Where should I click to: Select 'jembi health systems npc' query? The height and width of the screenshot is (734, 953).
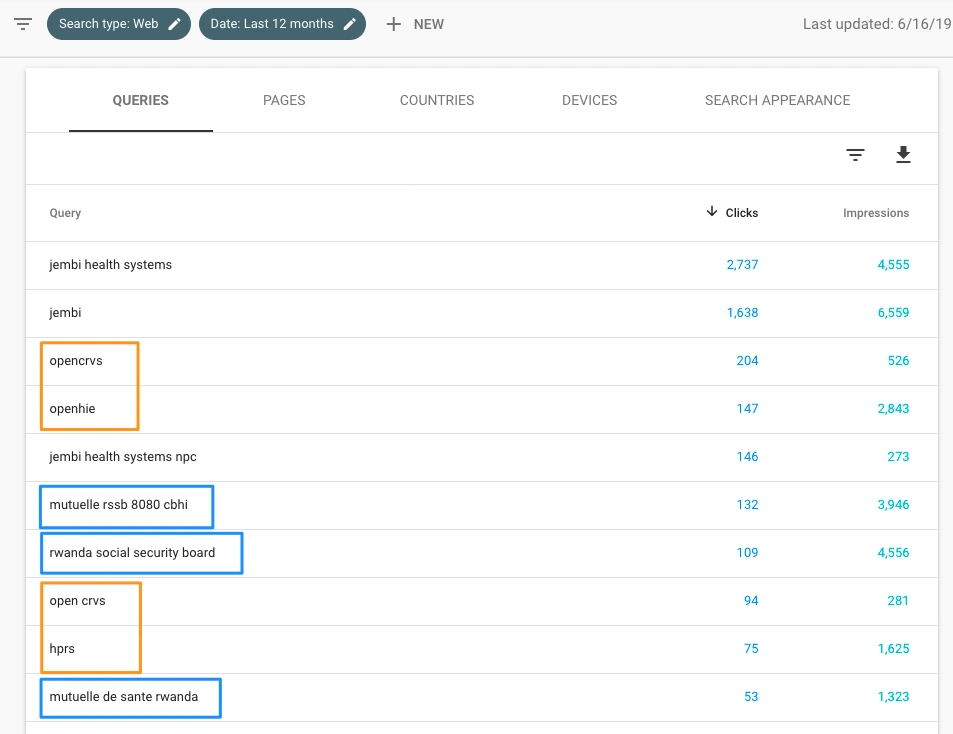(x=123, y=457)
